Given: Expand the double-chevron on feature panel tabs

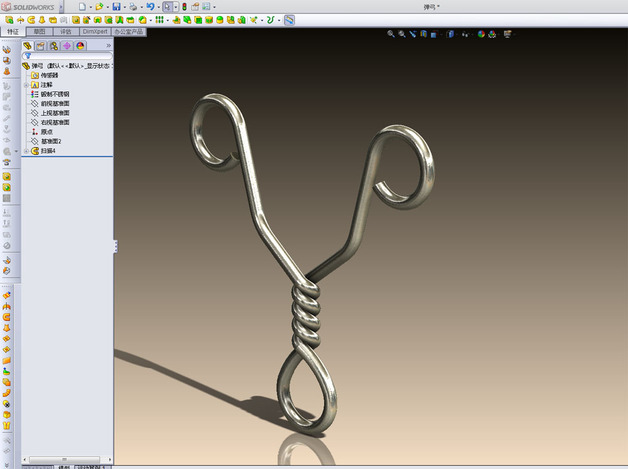Looking at the screenshot, I should pos(108,46).
